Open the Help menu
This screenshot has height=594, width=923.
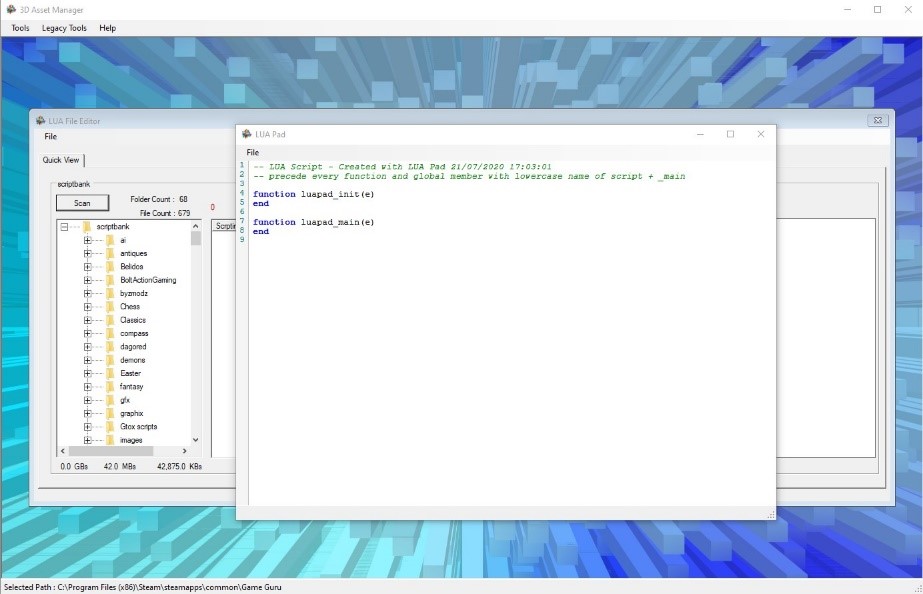coord(107,28)
